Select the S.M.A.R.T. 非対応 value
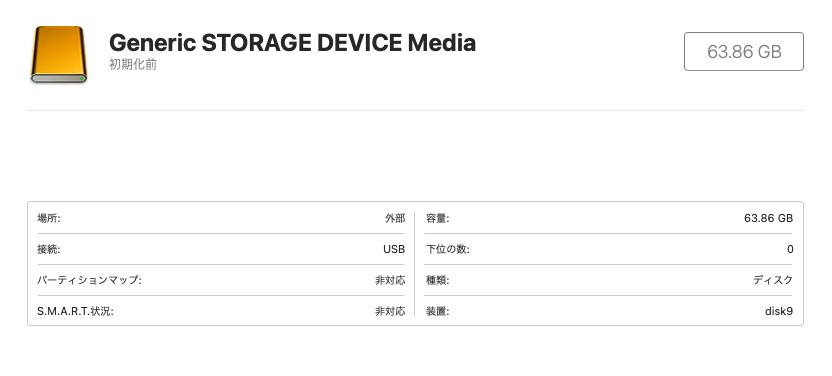The width and height of the screenshot is (832, 376). 390,311
